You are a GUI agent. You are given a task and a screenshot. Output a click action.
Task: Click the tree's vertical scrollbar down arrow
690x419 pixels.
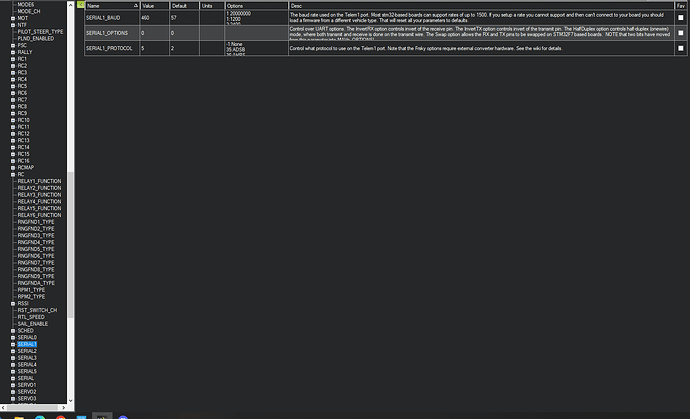(70, 401)
